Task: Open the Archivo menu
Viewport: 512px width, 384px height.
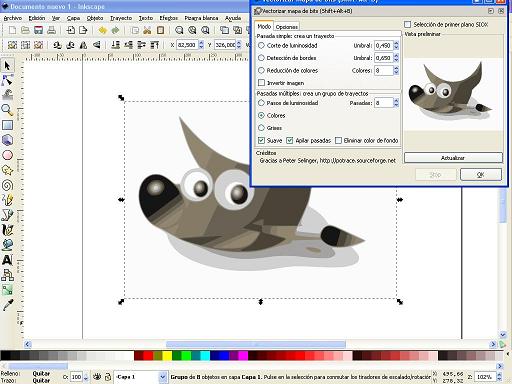Action: pos(13,18)
